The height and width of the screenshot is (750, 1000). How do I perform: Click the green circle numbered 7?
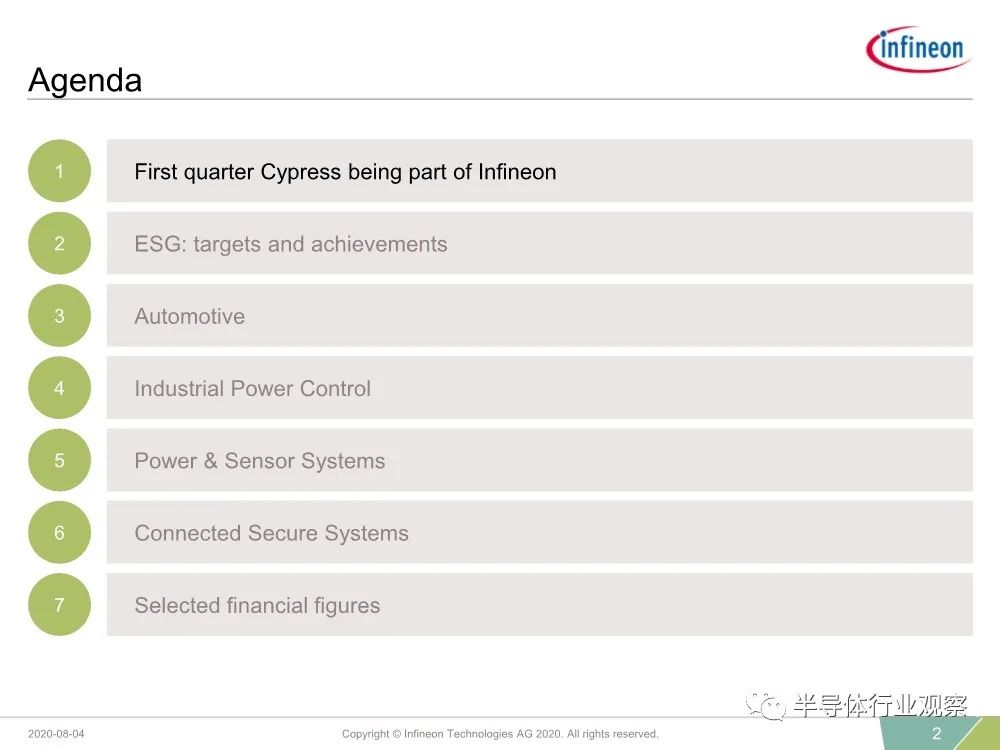[x=59, y=605]
